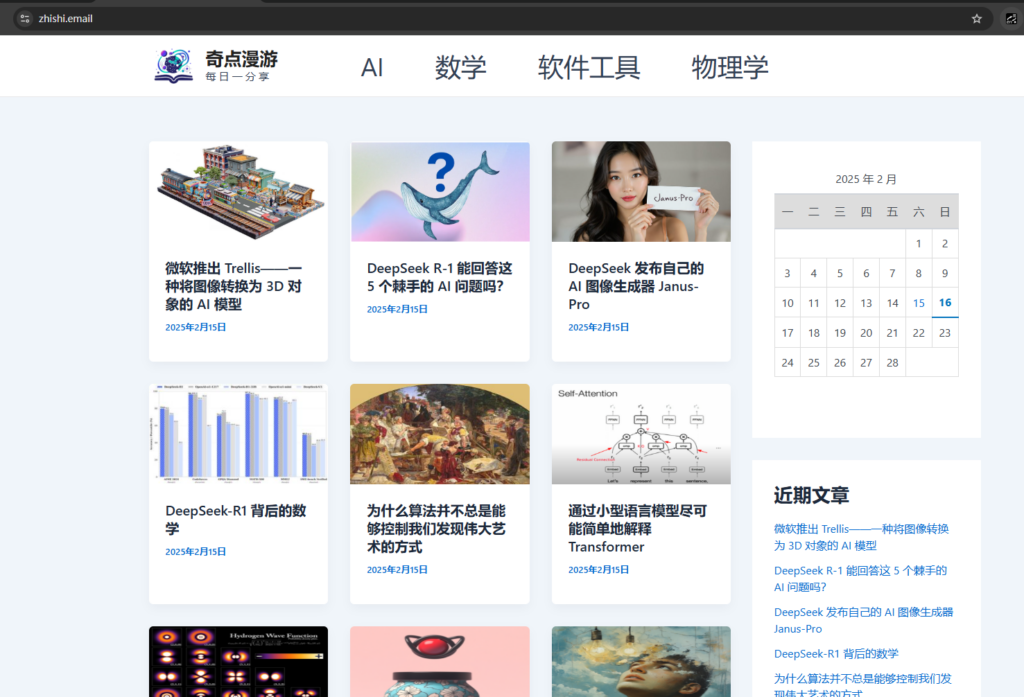The width and height of the screenshot is (1024, 697).
Task: Open the bar chart thumbnail for DeepSeek-R1
Action: [238, 434]
